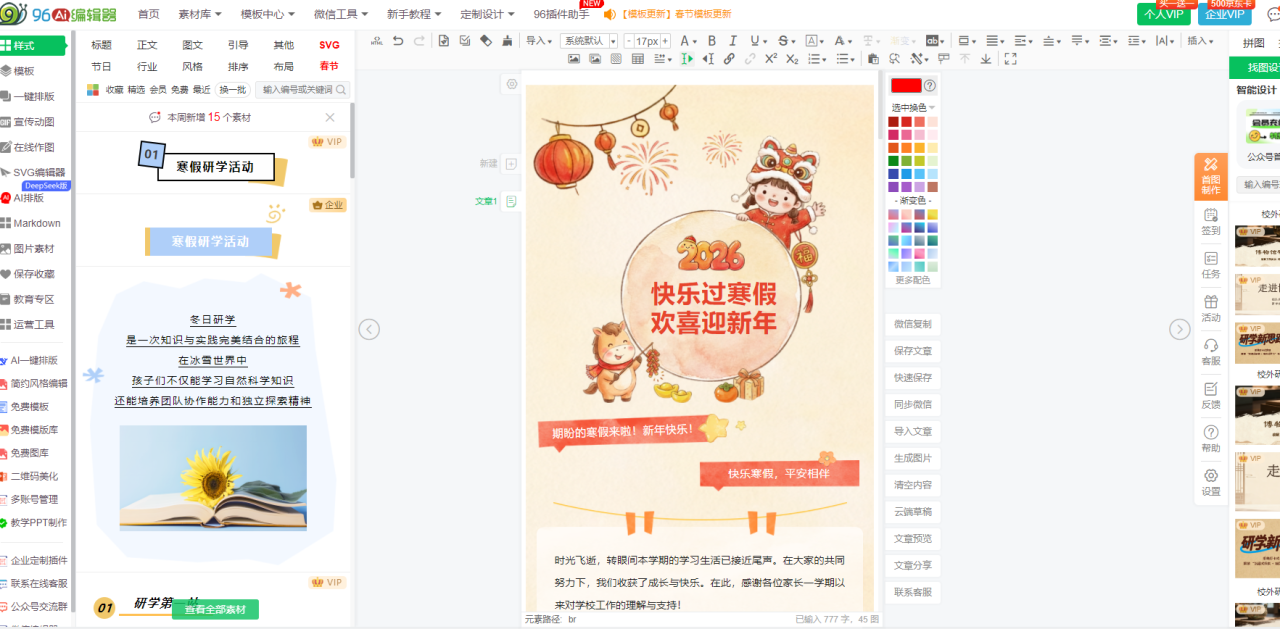
Task: Click the material search input field
Action: [x=297, y=90]
